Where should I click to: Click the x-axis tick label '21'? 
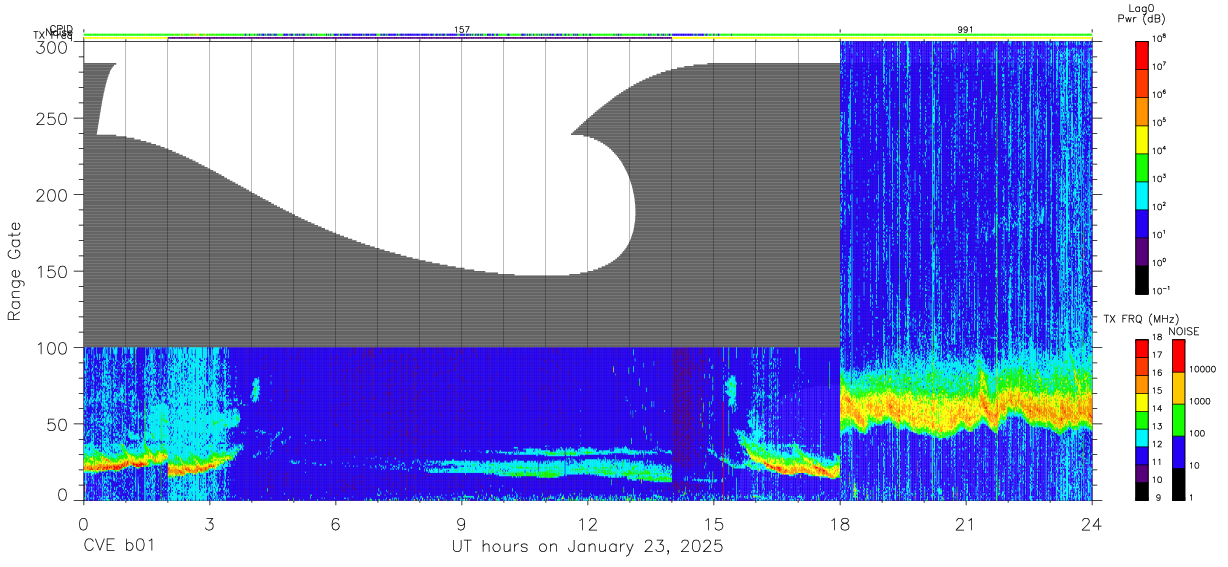click(965, 523)
